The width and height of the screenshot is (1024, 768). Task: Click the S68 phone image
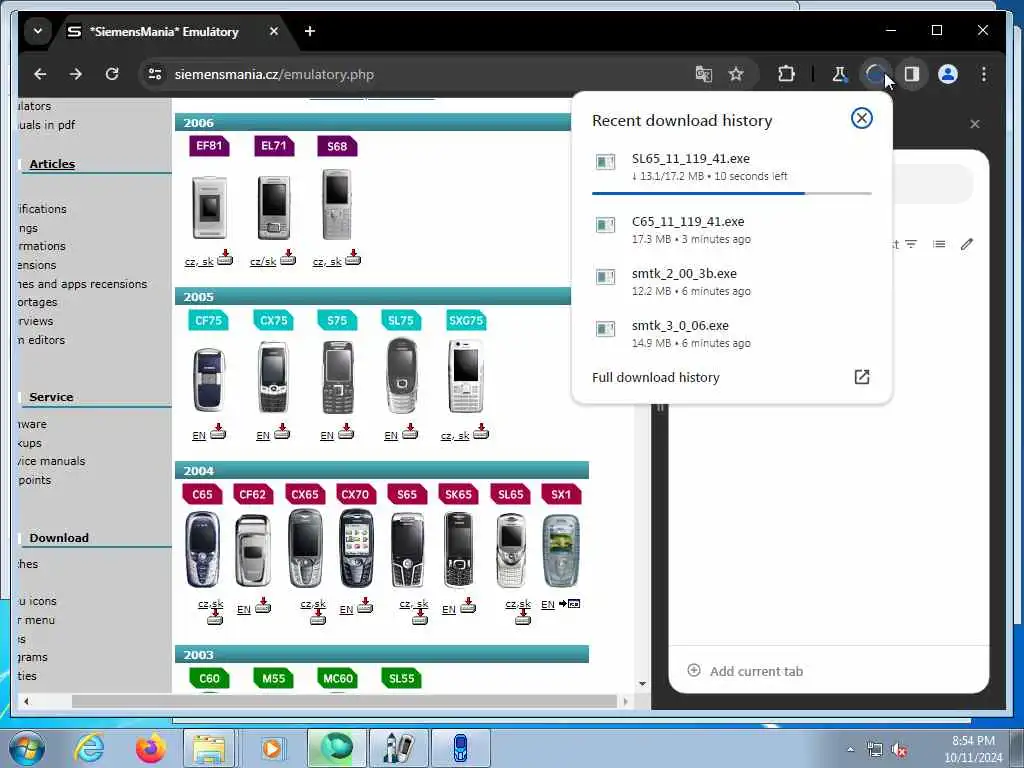337,204
